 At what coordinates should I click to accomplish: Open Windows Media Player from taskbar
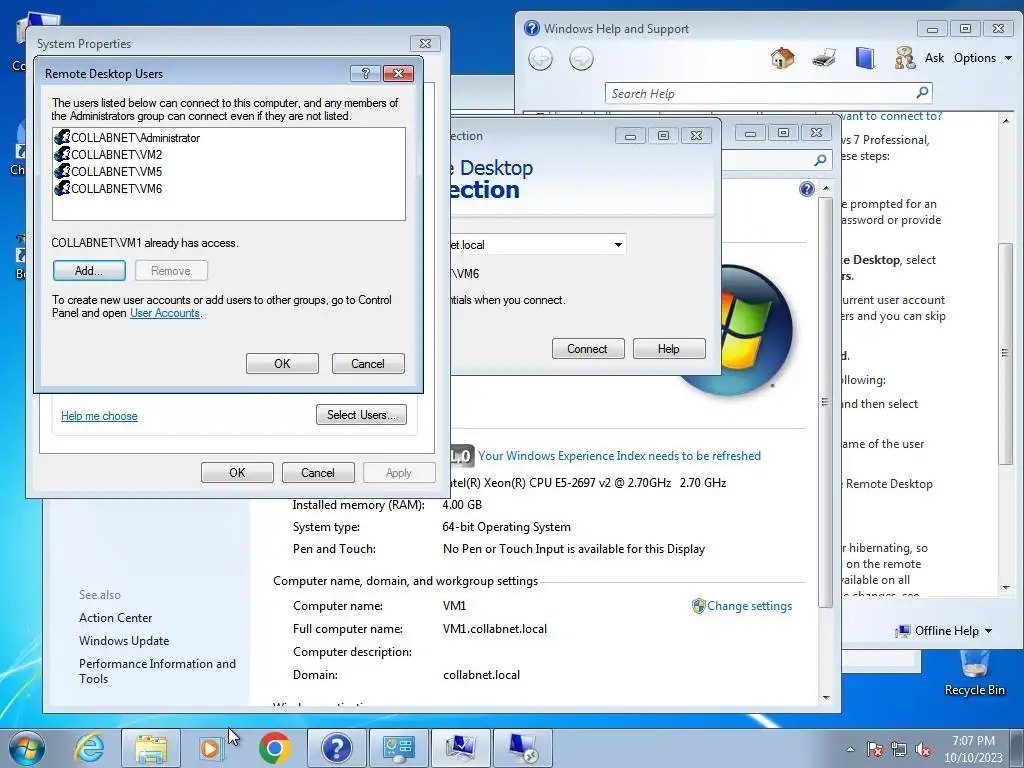212,748
